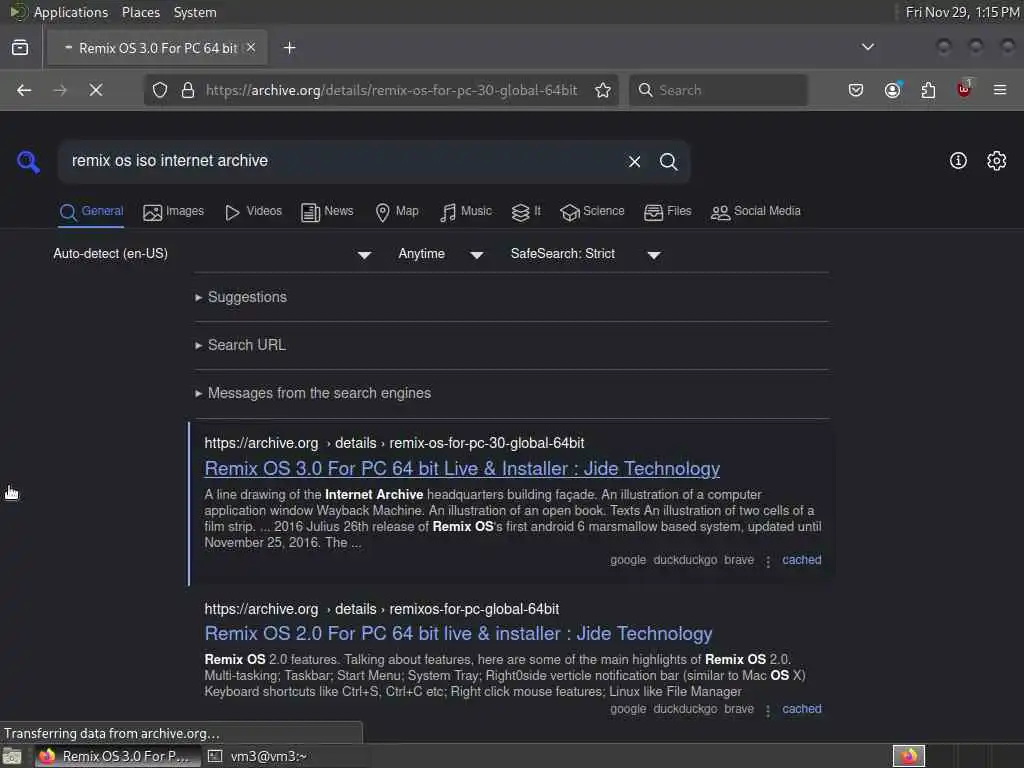Open Firefox View recent browsing icon

tap(20, 48)
